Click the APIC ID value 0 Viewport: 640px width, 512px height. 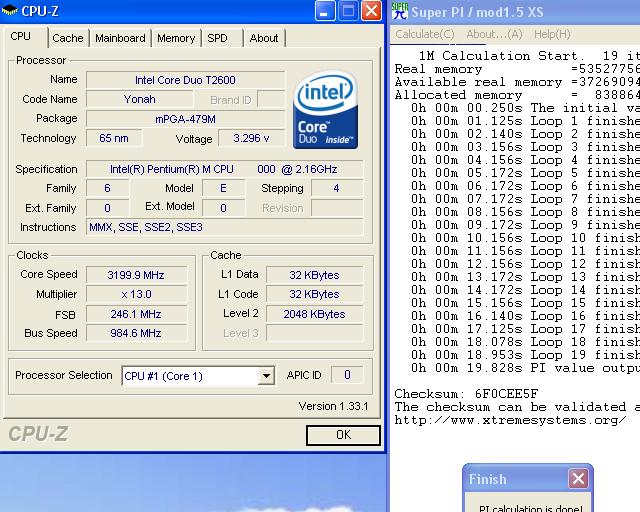coord(347,375)
